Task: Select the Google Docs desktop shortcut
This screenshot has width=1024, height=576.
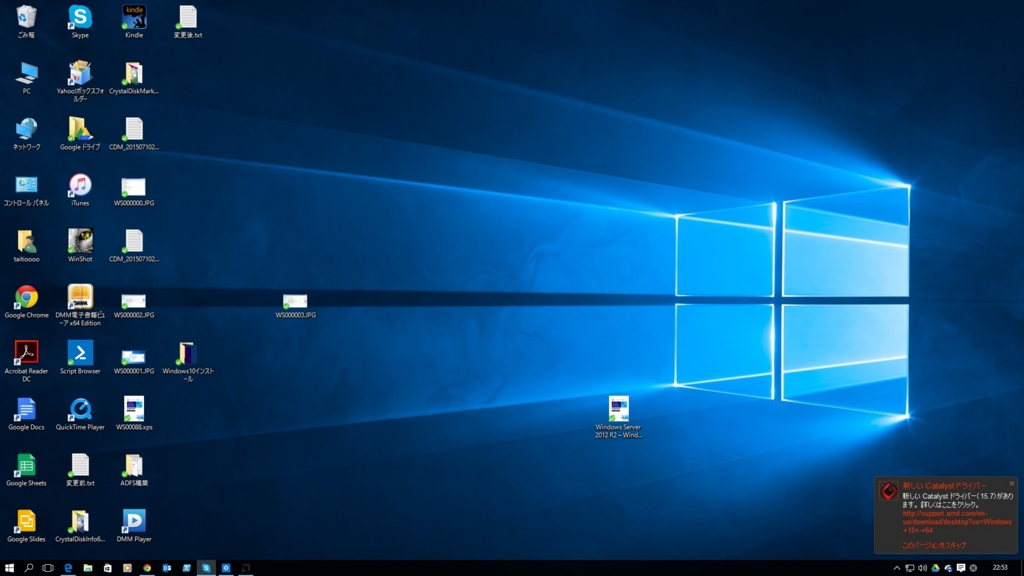Action: (26, 413)
